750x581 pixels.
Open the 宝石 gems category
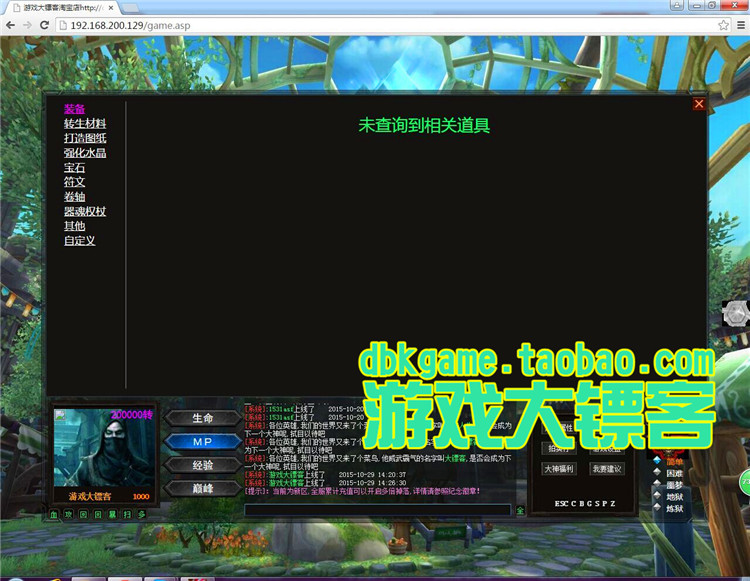[74, 168]
